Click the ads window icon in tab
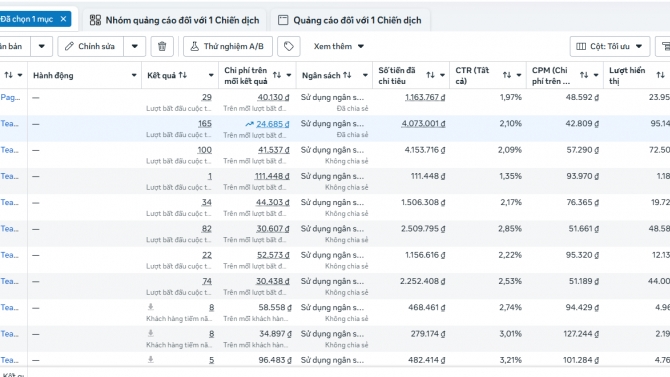The width and height of the screenshot is (670, 377). [x=283, y=20]
